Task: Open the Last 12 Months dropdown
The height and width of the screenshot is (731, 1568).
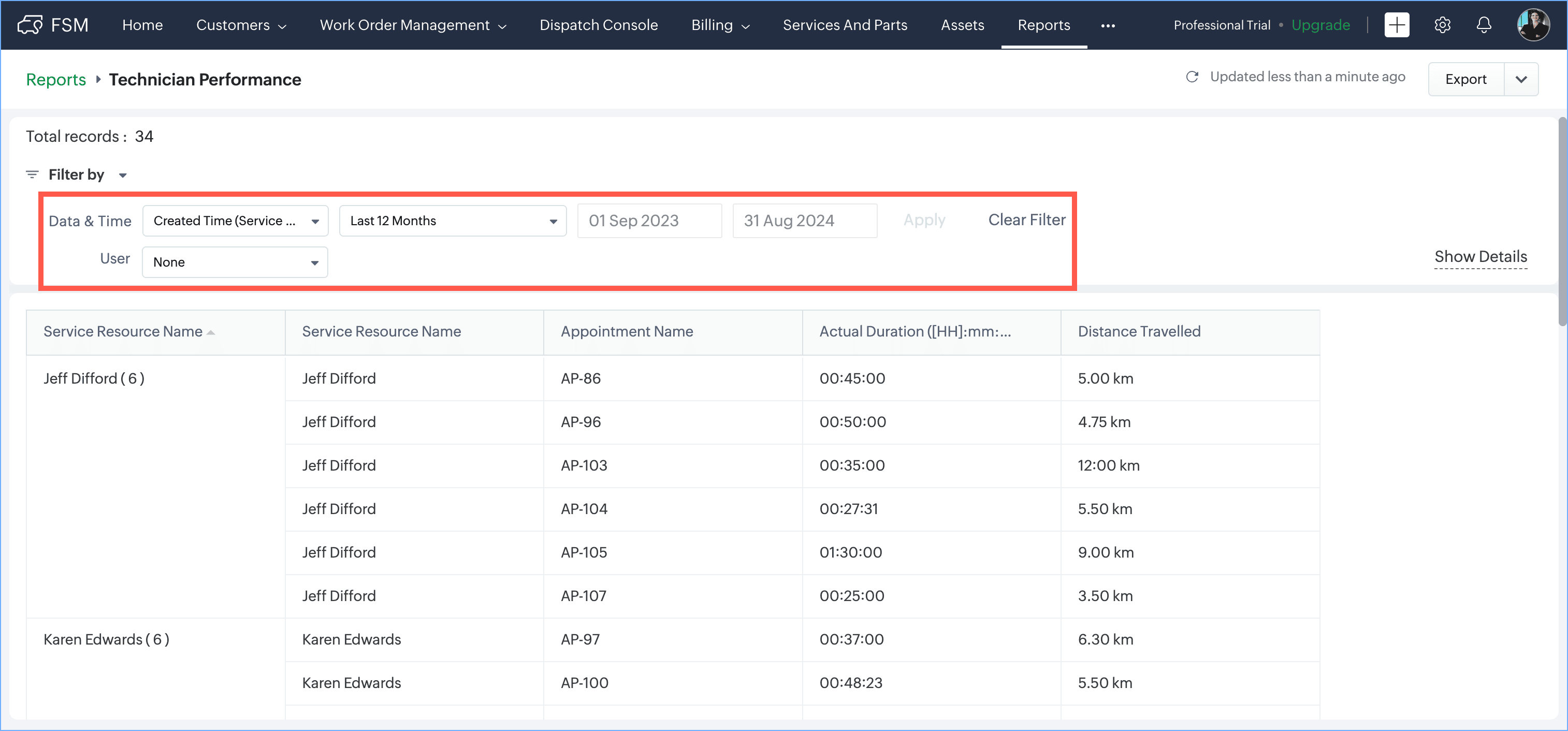Action: pos(452,221)
